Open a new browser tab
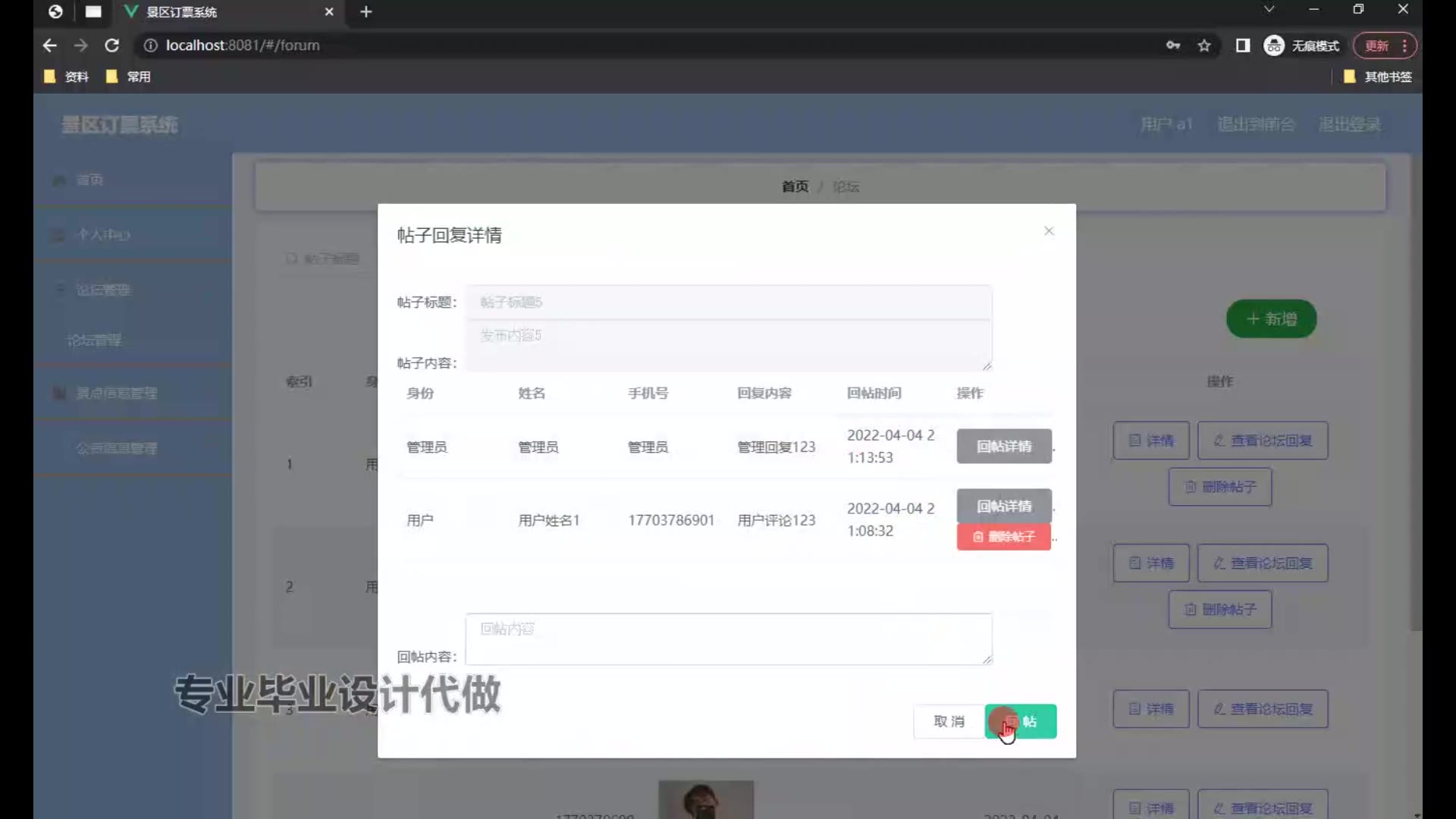The width and height of the screenshot is (1456, 819). [366, 11]
